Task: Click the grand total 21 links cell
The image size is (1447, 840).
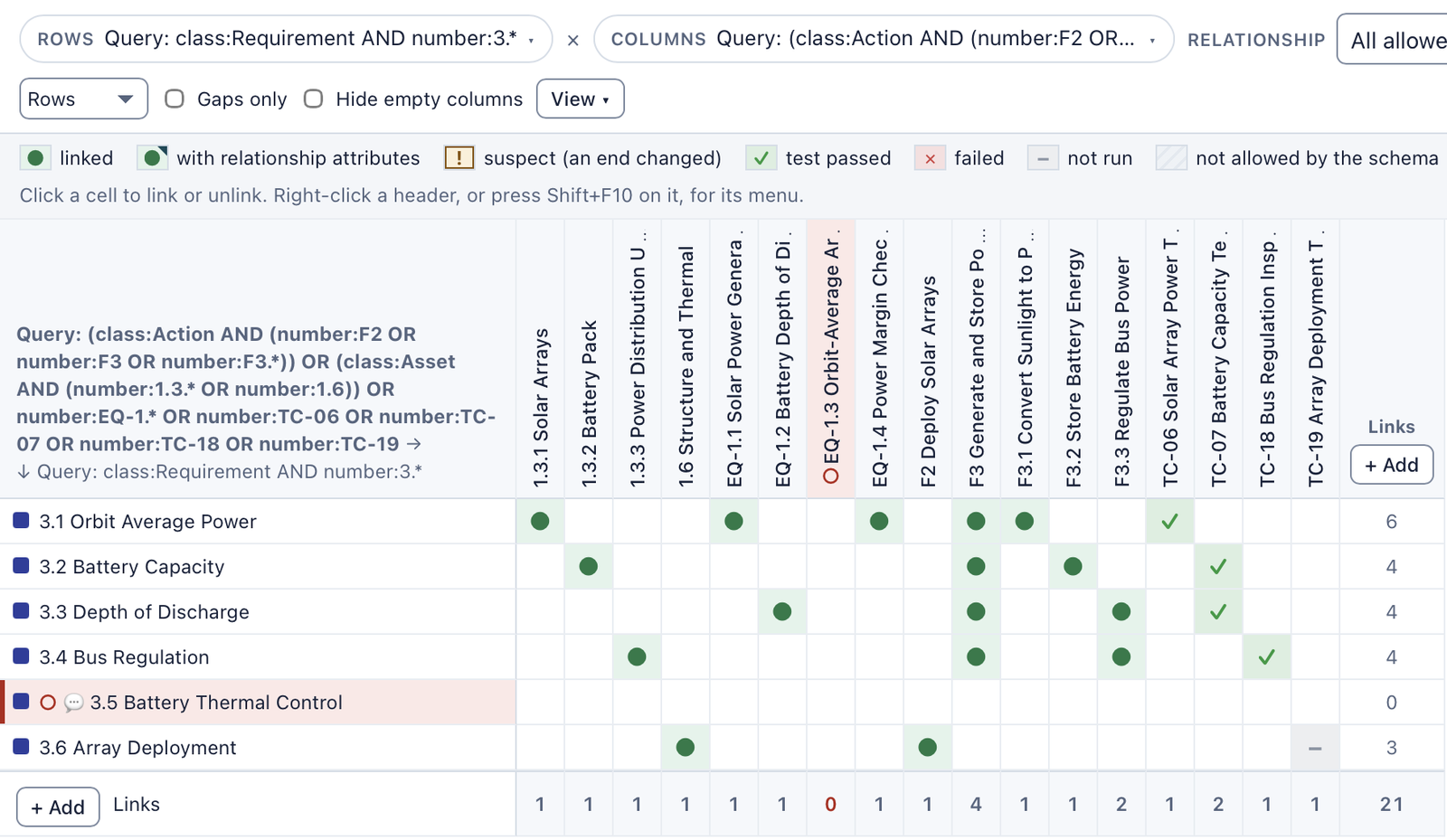Action: (1391, 804)
